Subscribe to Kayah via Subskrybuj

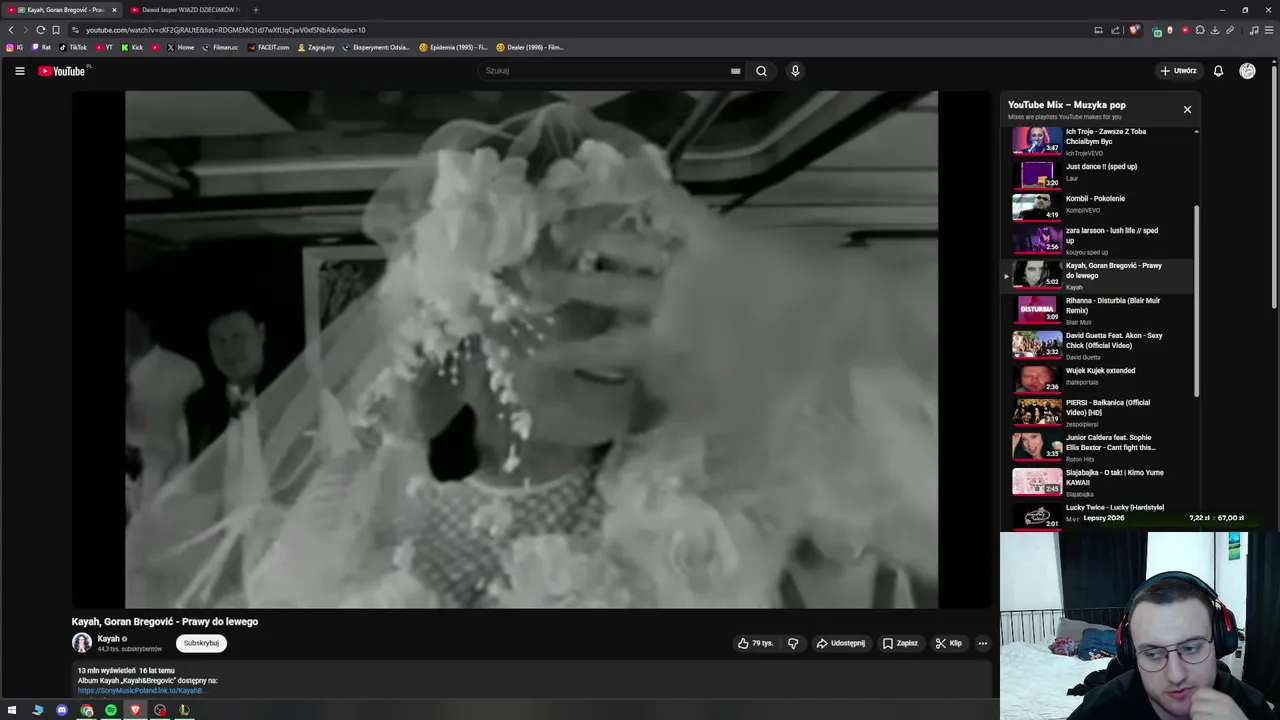[x=201, y=643]
